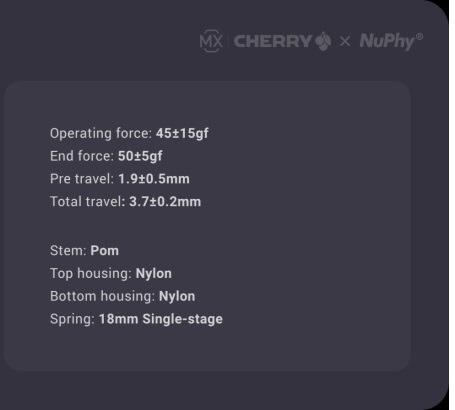
Task: Click the empty bottom of the specifications card
Action: (207, 350)
